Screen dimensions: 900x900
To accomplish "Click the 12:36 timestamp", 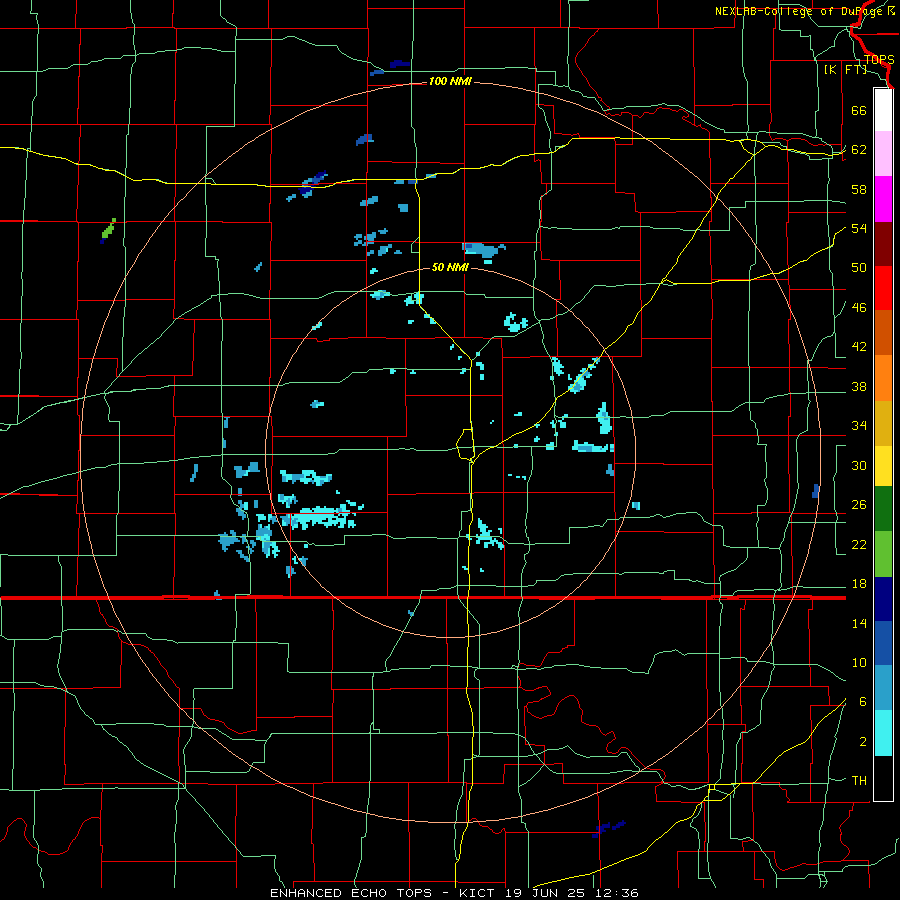I will (618, 893).
